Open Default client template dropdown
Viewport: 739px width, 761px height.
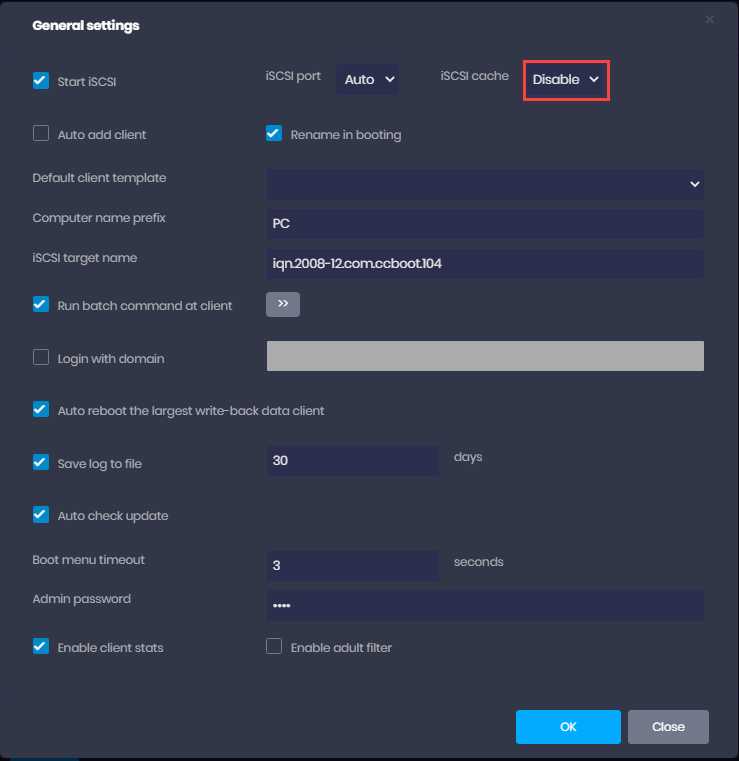coord(484,184)
